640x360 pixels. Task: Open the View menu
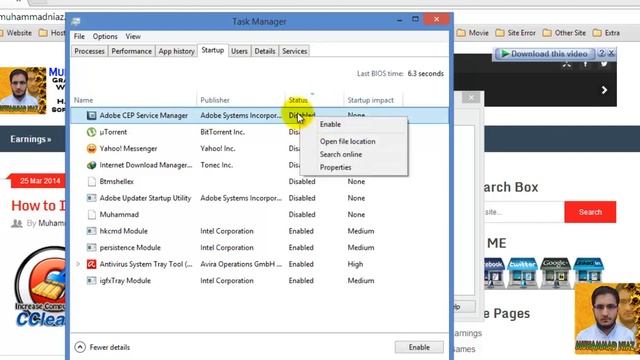[x=133, y=36]
